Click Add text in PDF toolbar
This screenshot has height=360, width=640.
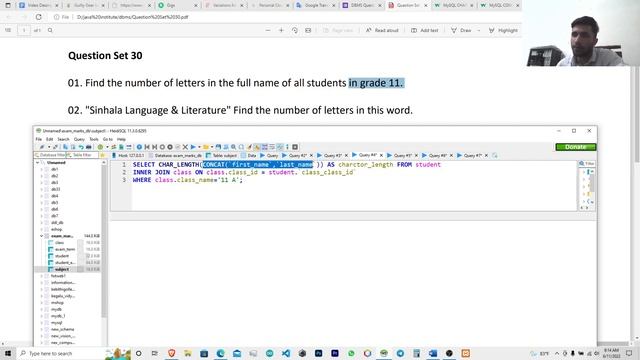pyautogui.click(x=424, y=30)
